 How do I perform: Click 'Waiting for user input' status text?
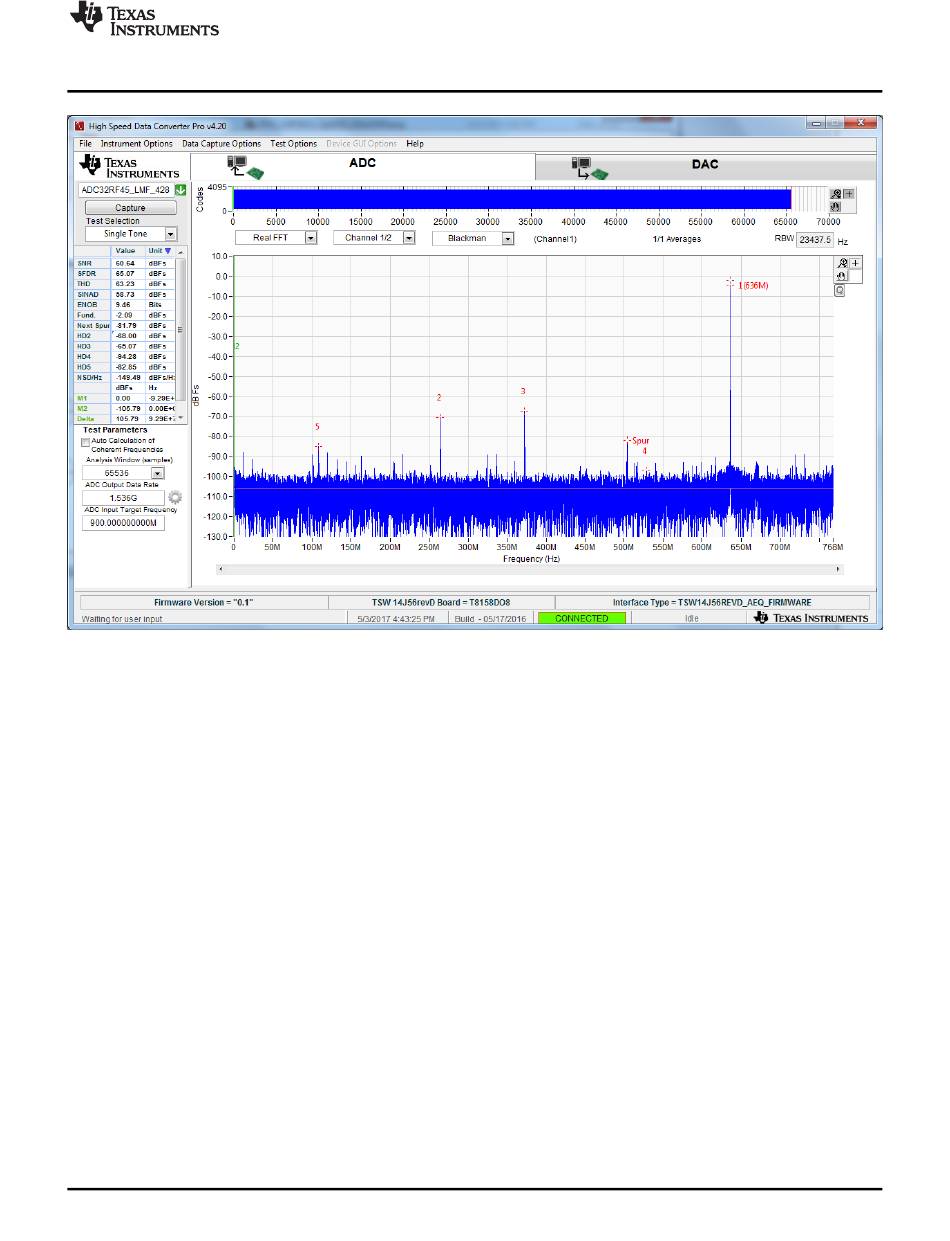click(121, 619)
